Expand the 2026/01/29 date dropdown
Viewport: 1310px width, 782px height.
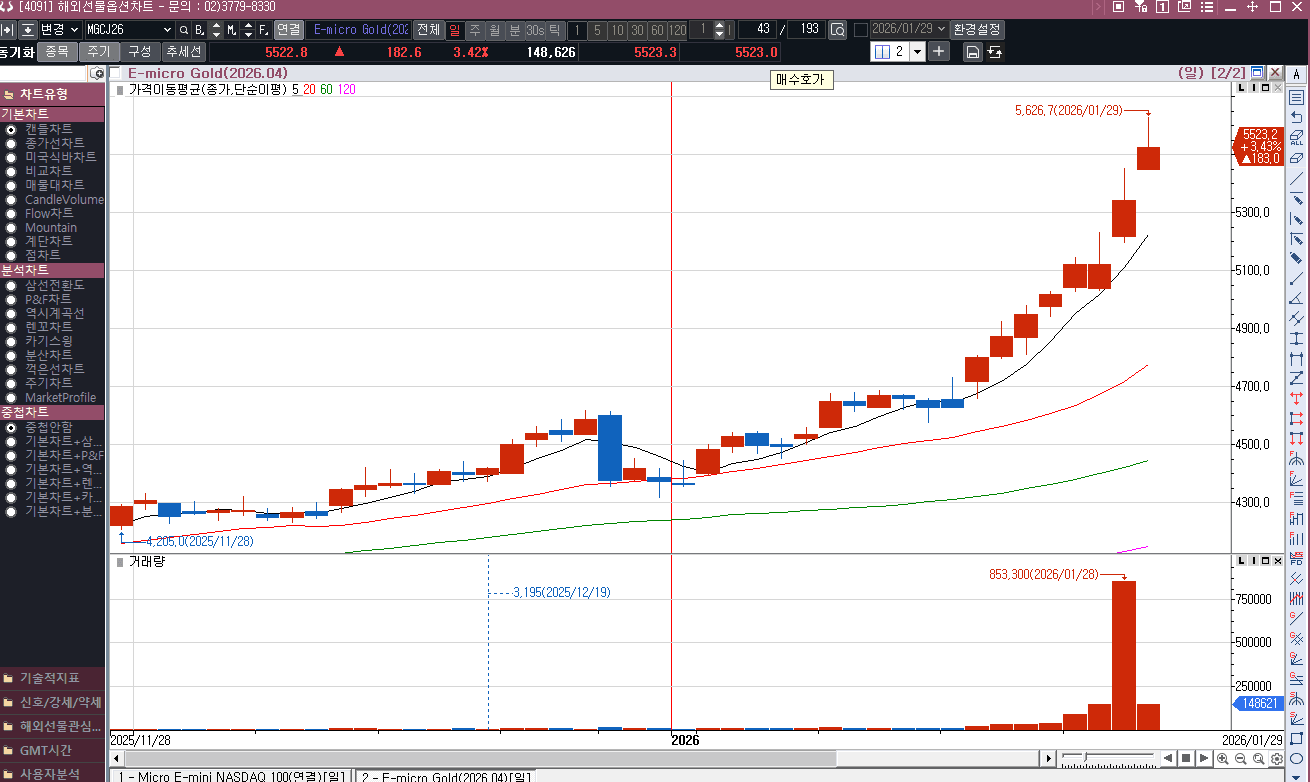[x=940, y=30]
